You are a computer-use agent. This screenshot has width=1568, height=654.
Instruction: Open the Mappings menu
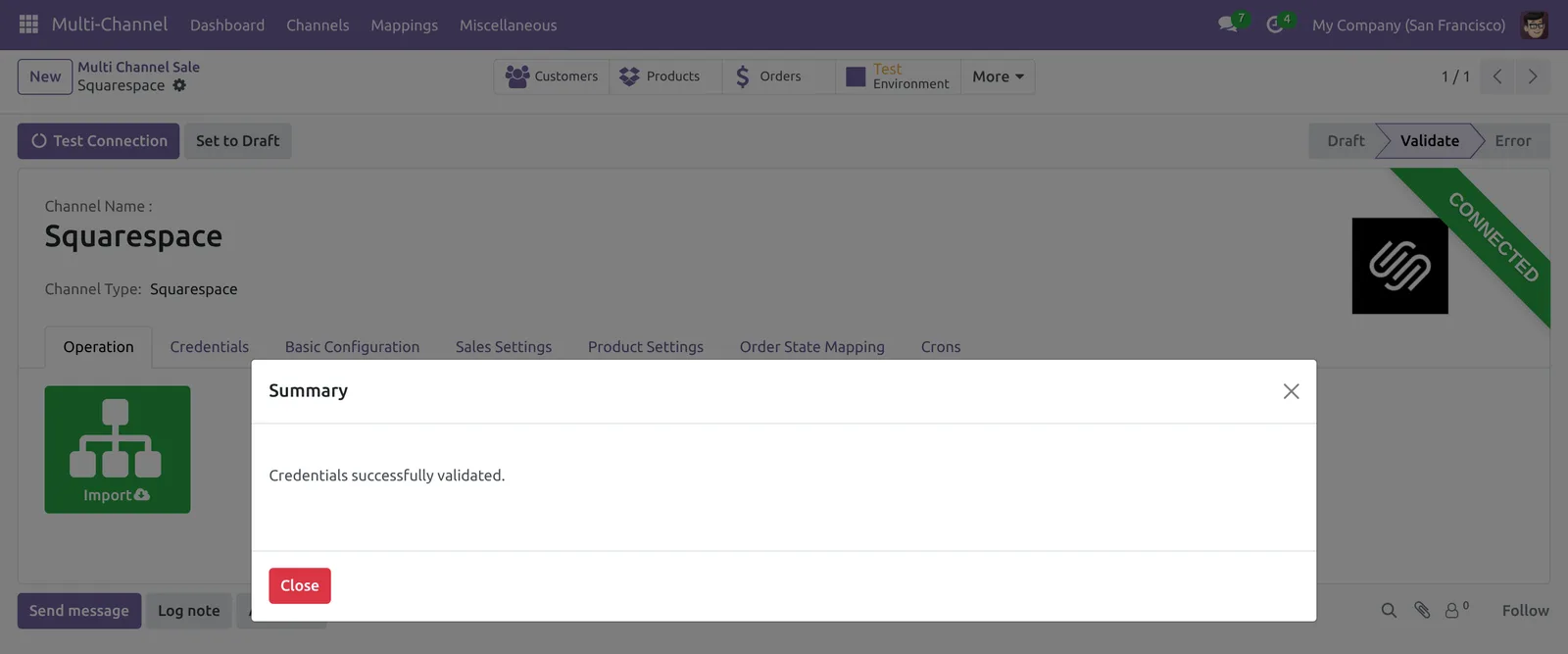(x=404, y=25)
